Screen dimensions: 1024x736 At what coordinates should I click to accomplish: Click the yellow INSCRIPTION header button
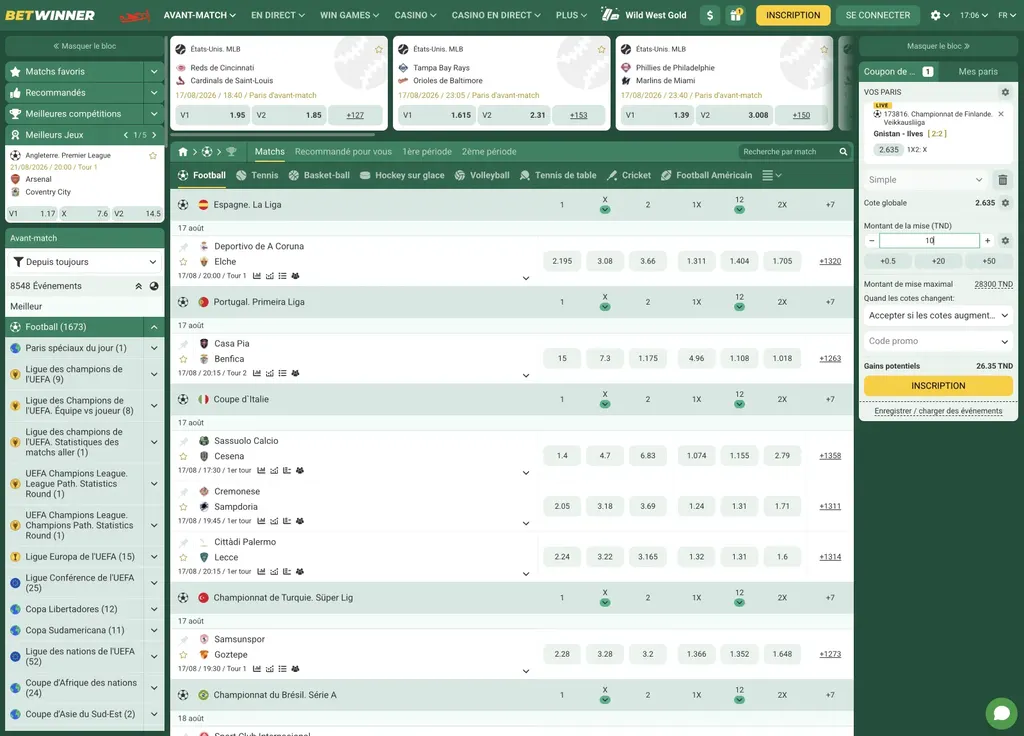click(x=793, y=15)
